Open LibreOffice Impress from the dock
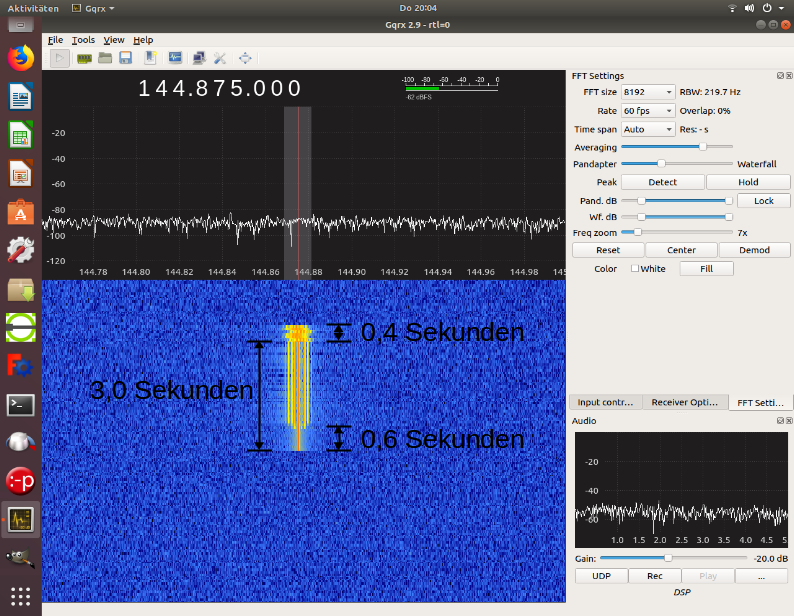794x616 pixels. point(21,174)
